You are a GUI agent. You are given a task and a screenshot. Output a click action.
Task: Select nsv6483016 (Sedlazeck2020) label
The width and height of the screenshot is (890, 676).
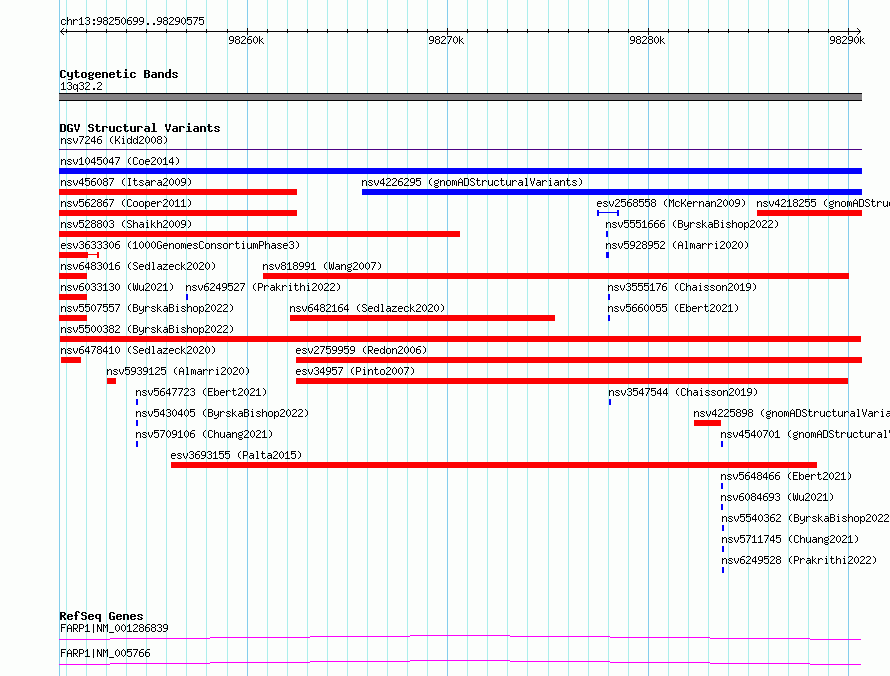[x=138, y=266]
